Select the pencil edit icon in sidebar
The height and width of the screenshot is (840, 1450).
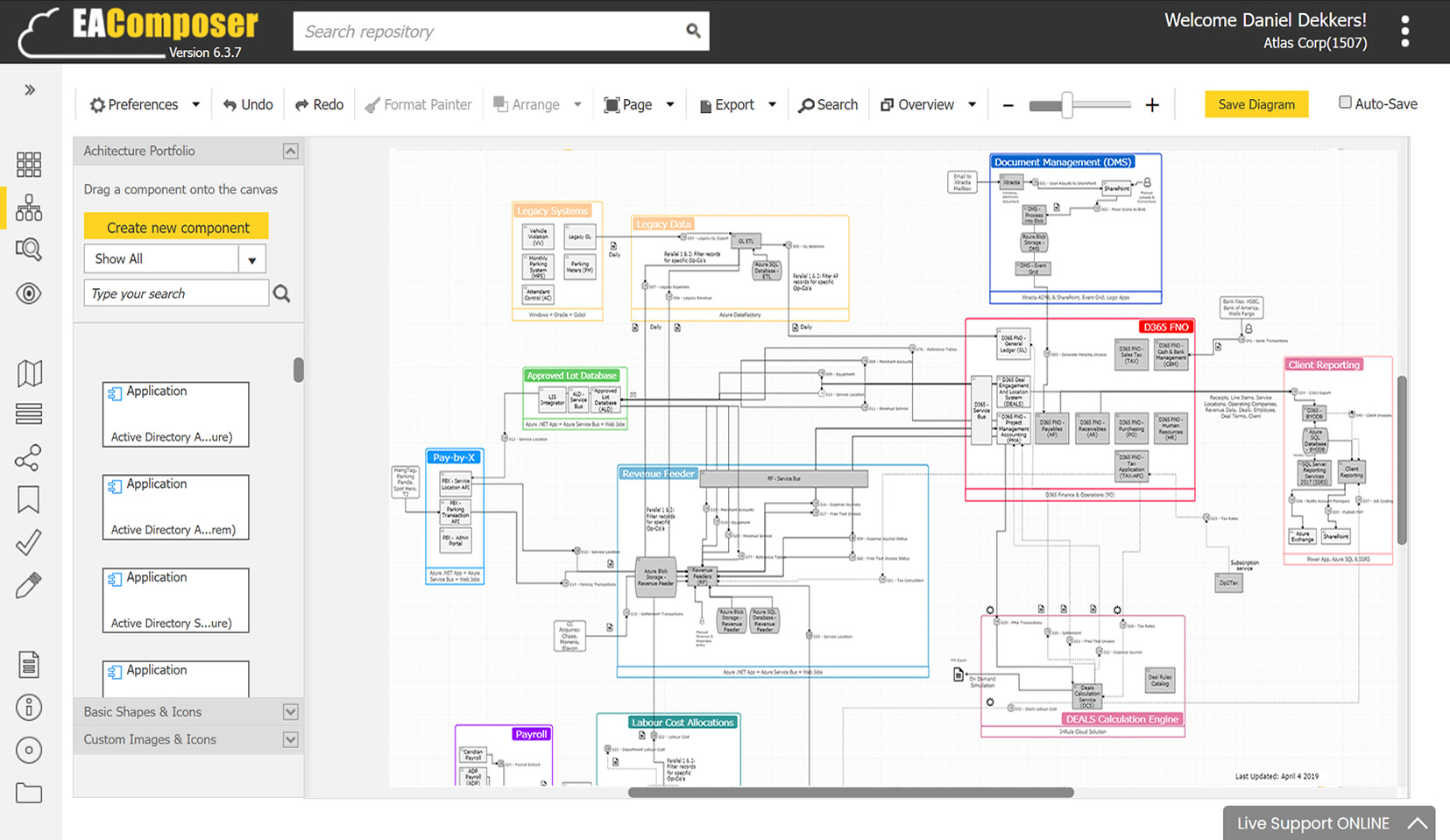[x=28, y=585]
